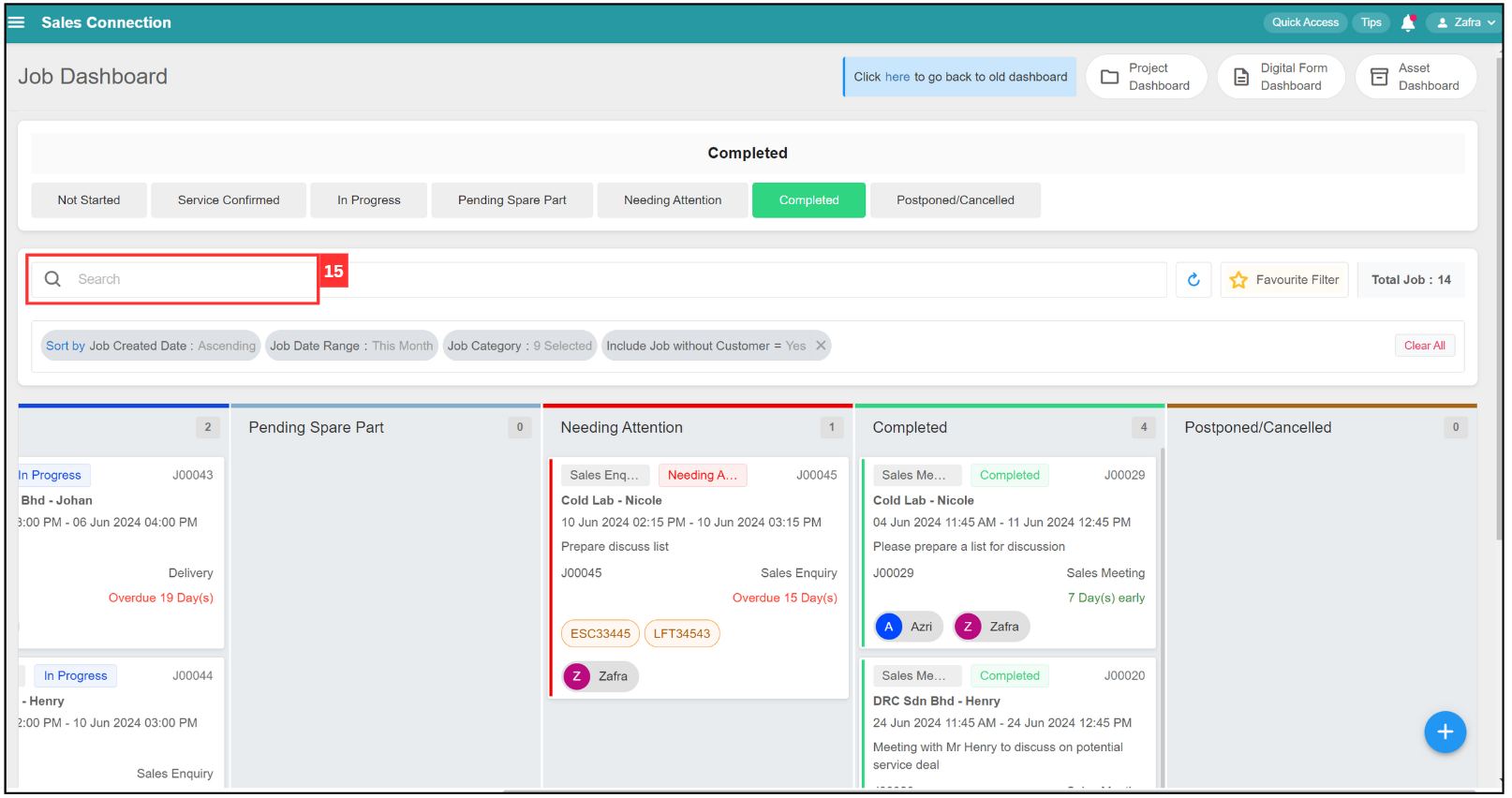This screenshot has height=798, width=1512.
Task: Remove the Include Job without Customer filter
Action: 821,346
